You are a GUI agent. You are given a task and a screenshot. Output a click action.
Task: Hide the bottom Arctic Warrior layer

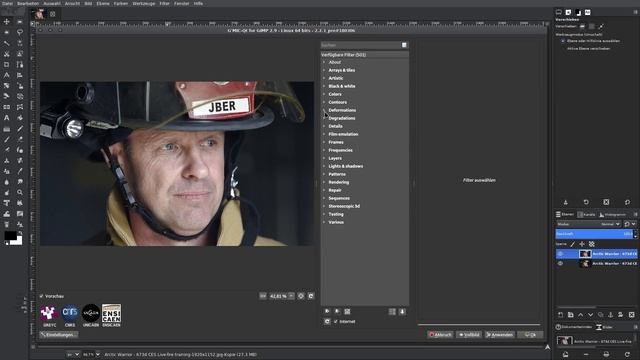point(560,264)
